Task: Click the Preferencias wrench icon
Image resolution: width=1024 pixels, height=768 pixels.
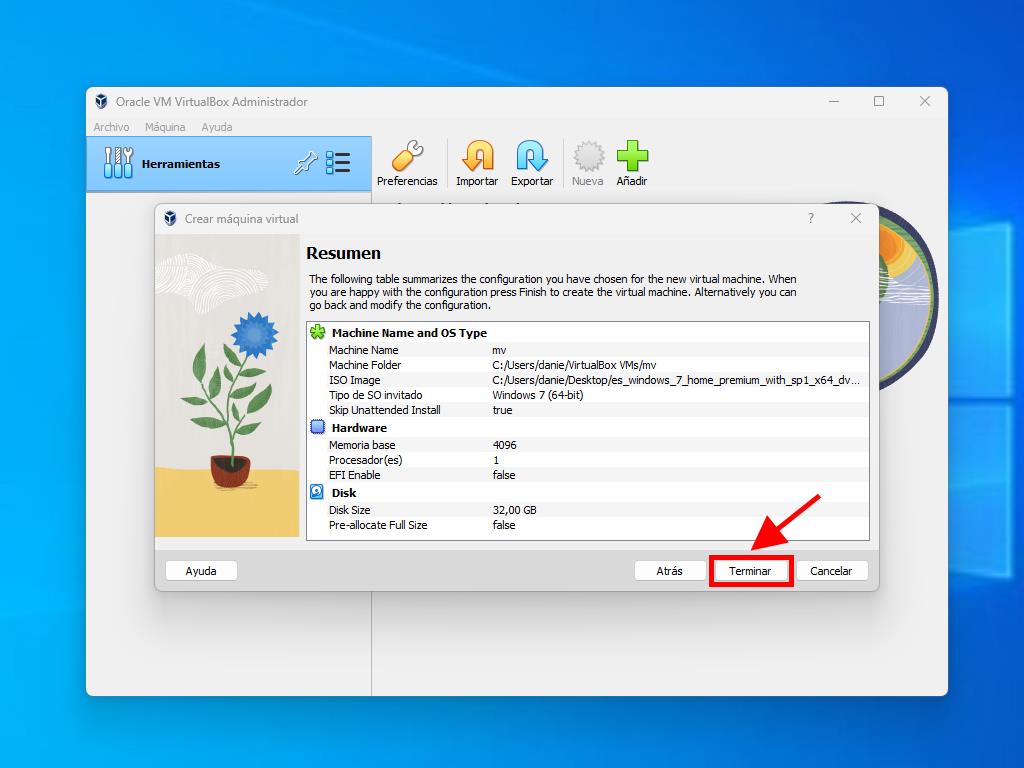Action: pyautogui.click(x=407, y=157)
